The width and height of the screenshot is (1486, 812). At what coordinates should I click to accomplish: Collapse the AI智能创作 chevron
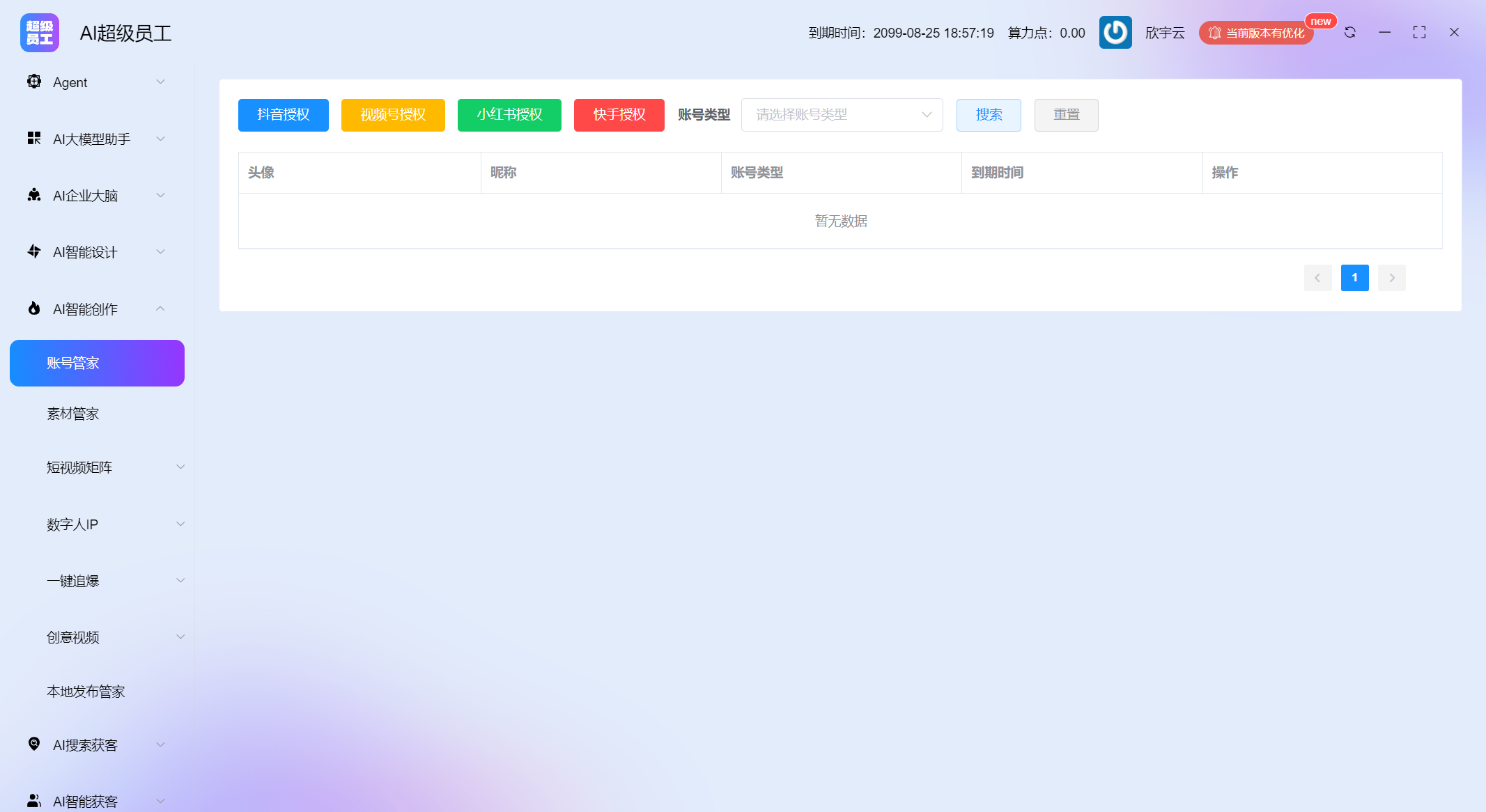160,309
